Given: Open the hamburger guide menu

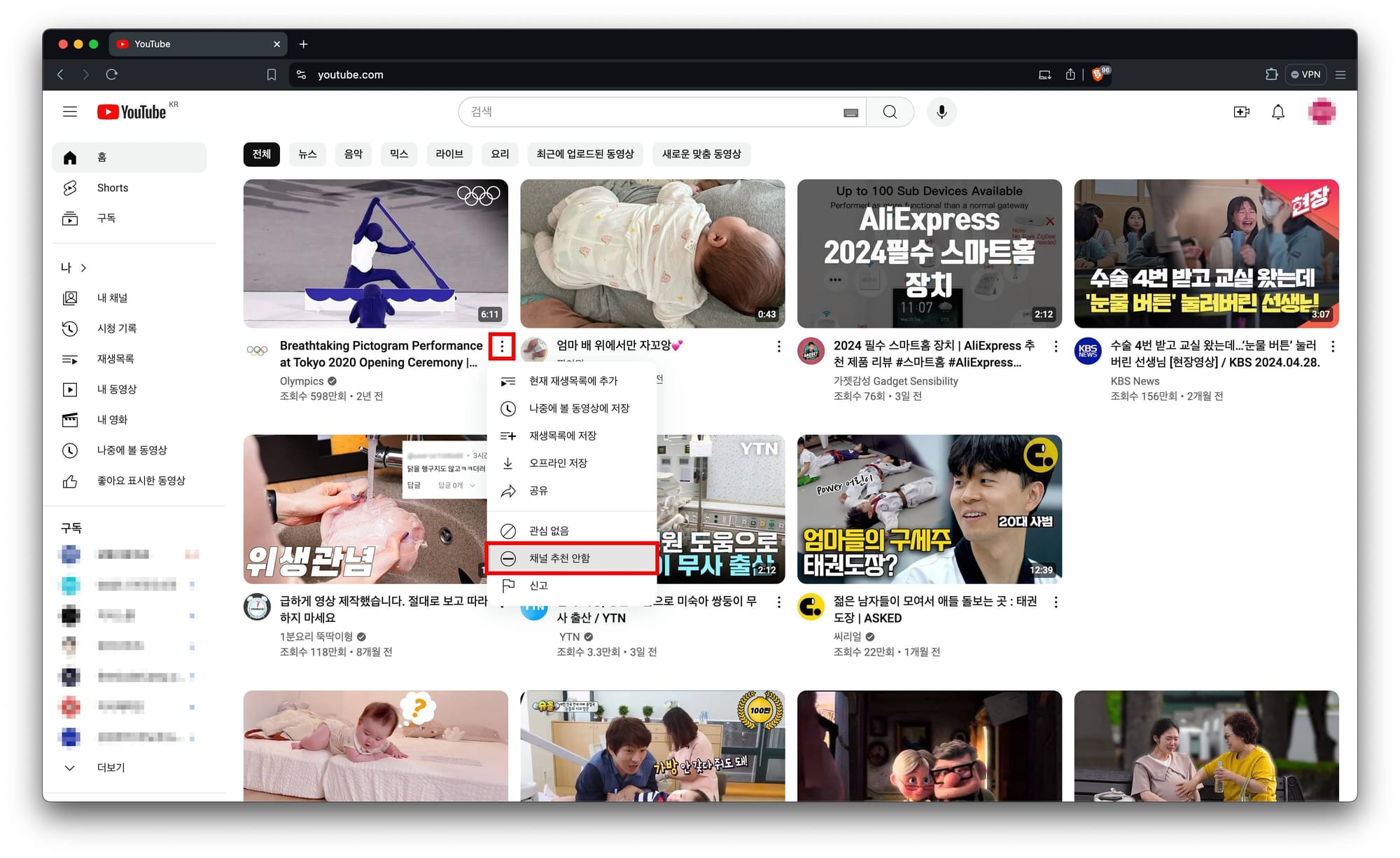Looking at the screenshot, I should tap(70, 112).
